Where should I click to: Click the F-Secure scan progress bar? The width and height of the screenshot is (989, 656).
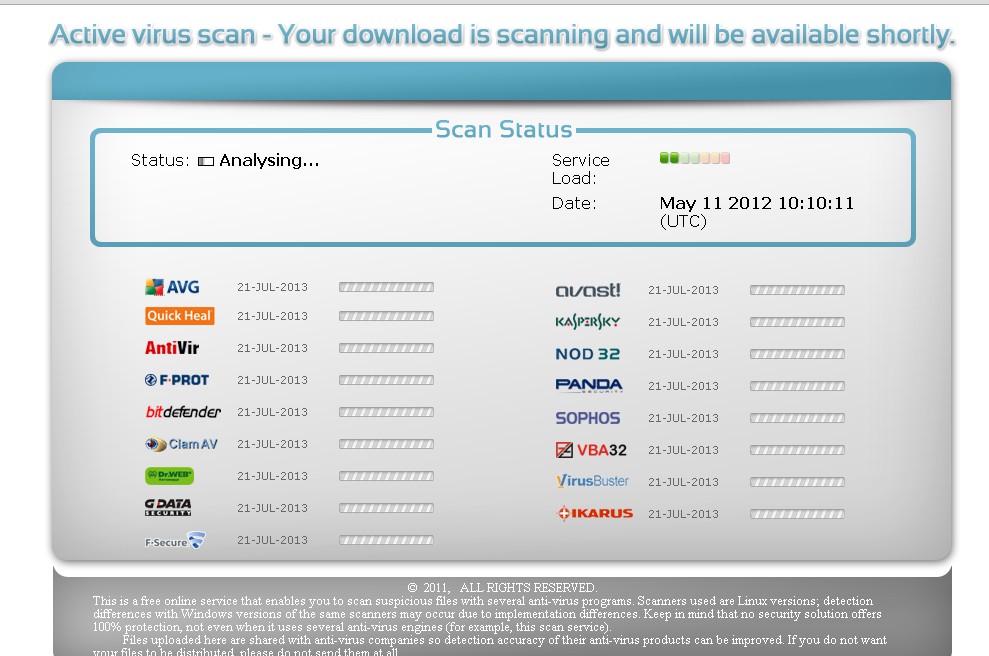click(x=386, y=540)
